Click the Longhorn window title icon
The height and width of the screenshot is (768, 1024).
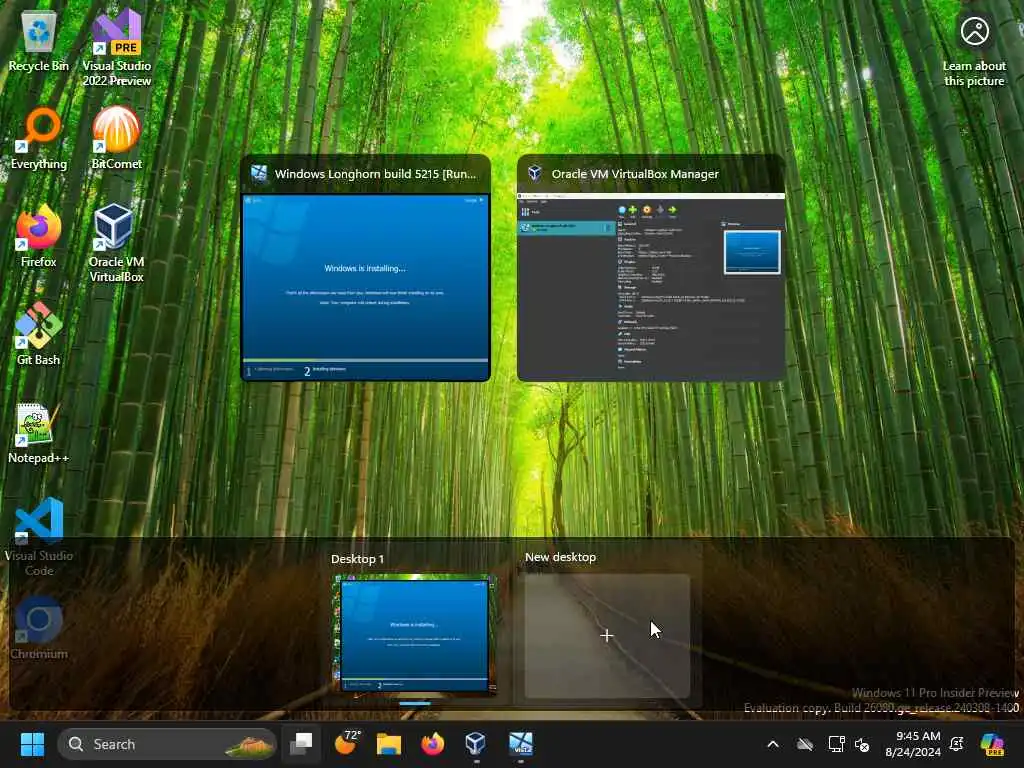(259, 173)
